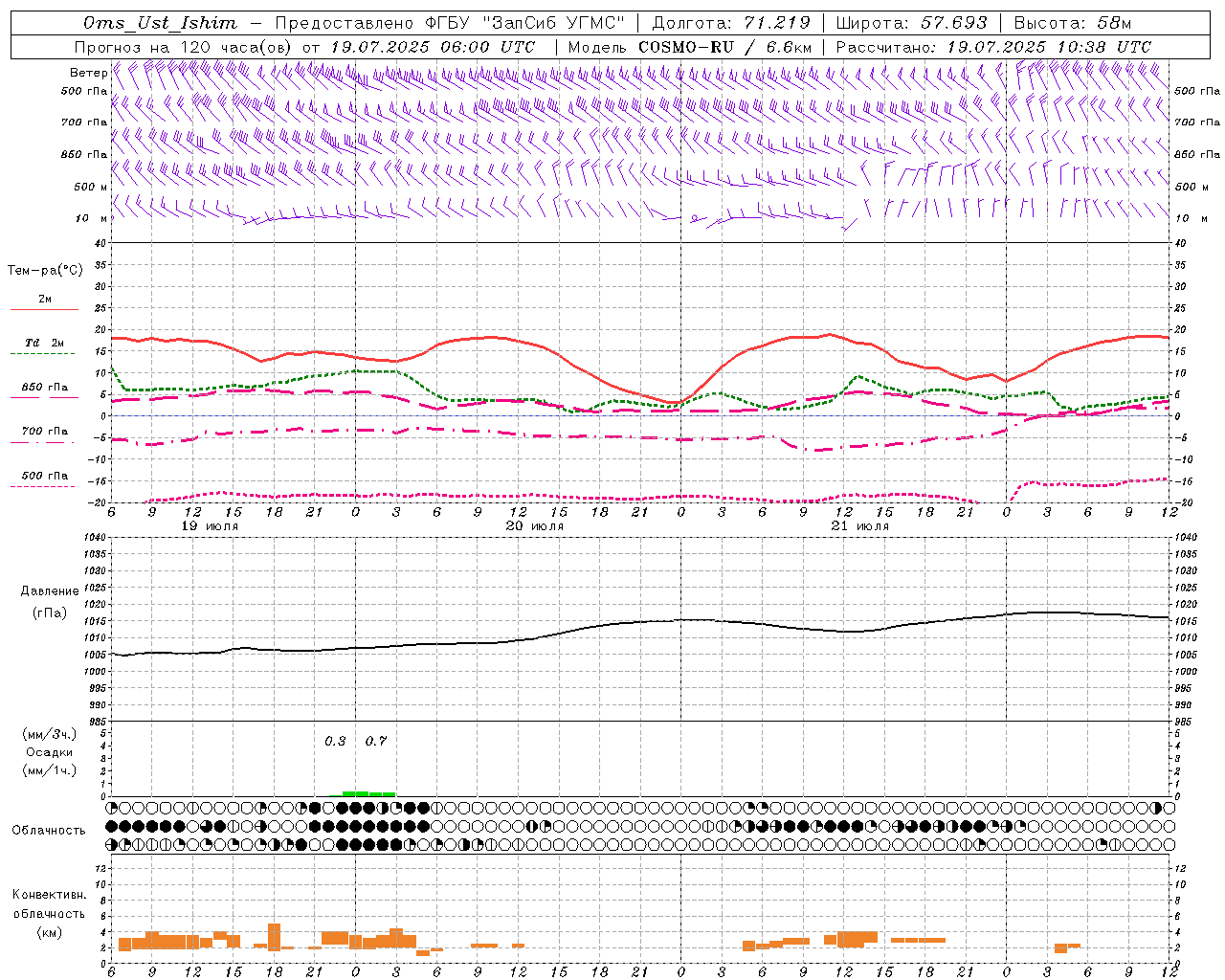
Task: Click the Модель COSMO-RU / 6.6км label
Action: click(690, 47)
